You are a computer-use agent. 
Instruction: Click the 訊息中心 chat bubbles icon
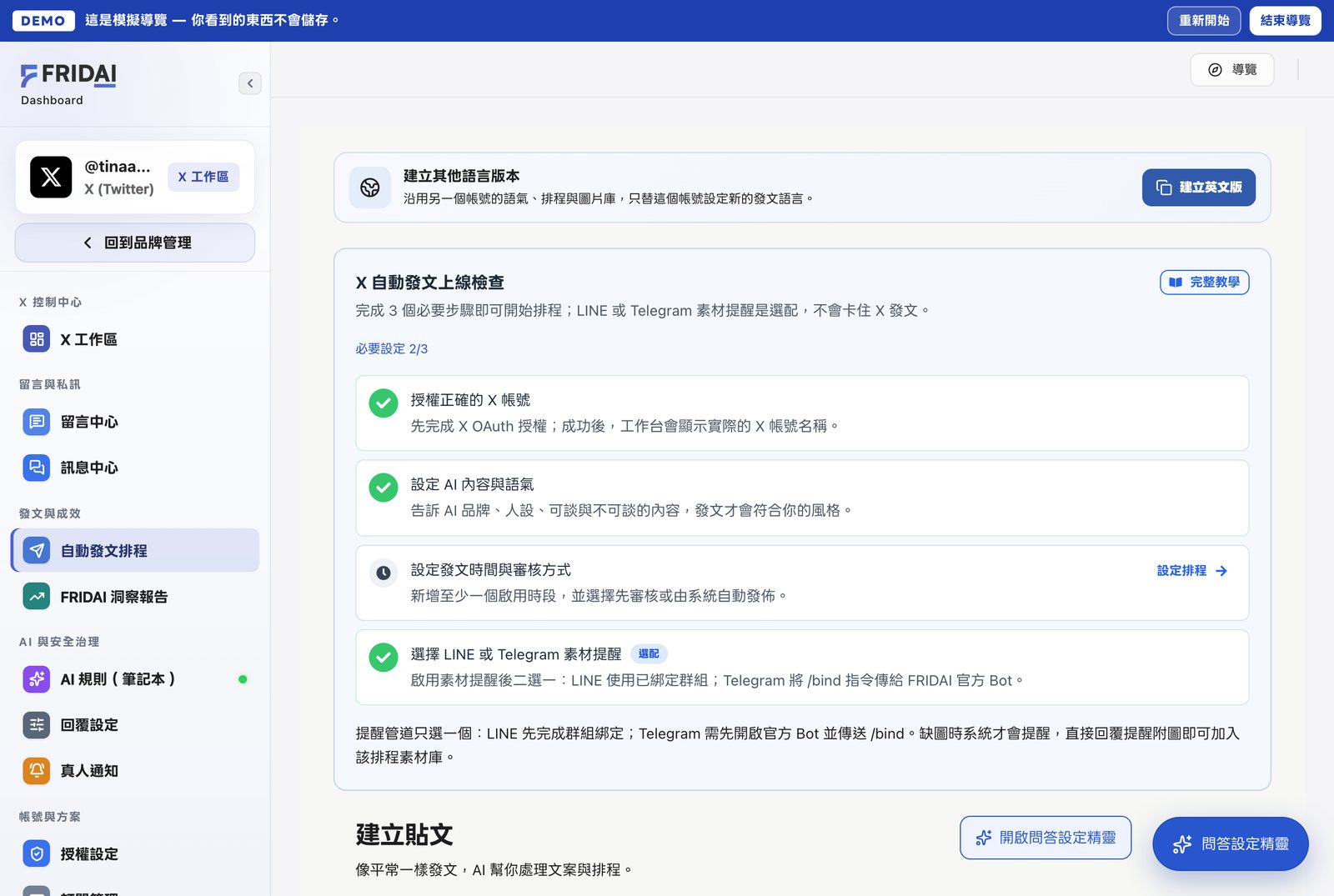[37, 468]
